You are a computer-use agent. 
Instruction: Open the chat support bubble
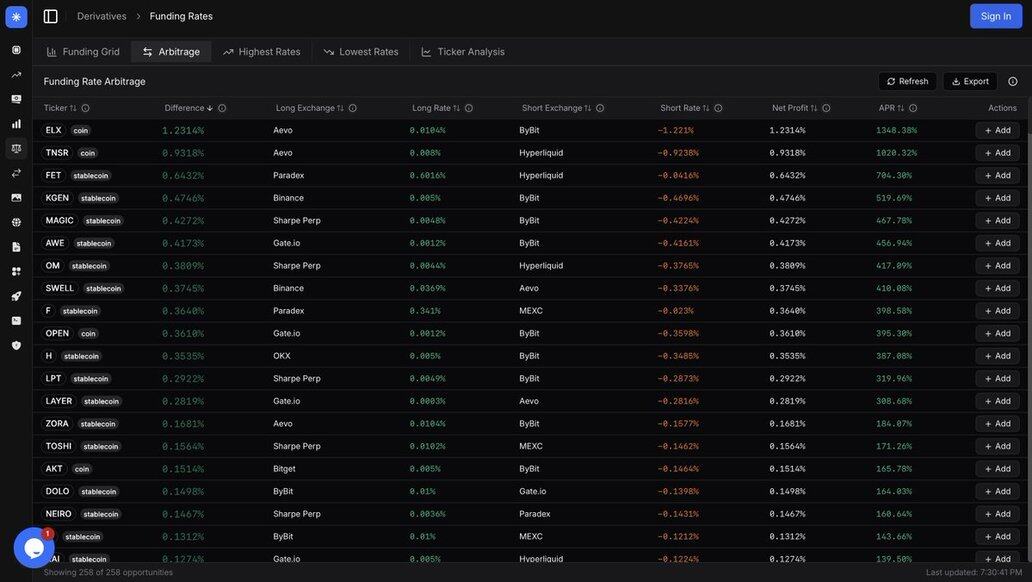34,548
